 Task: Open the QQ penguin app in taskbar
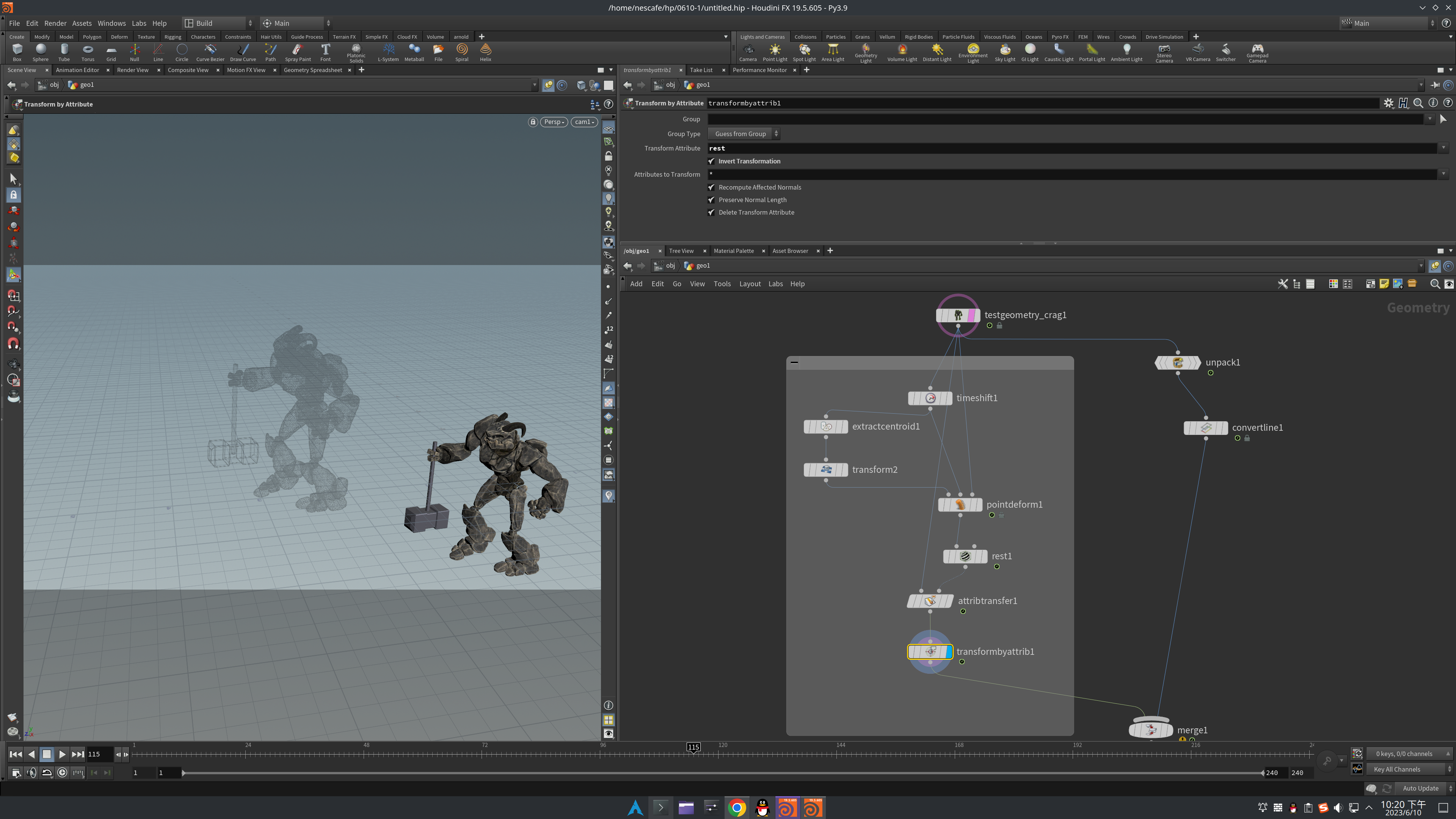pyautogui.click(x=763, y=808)
